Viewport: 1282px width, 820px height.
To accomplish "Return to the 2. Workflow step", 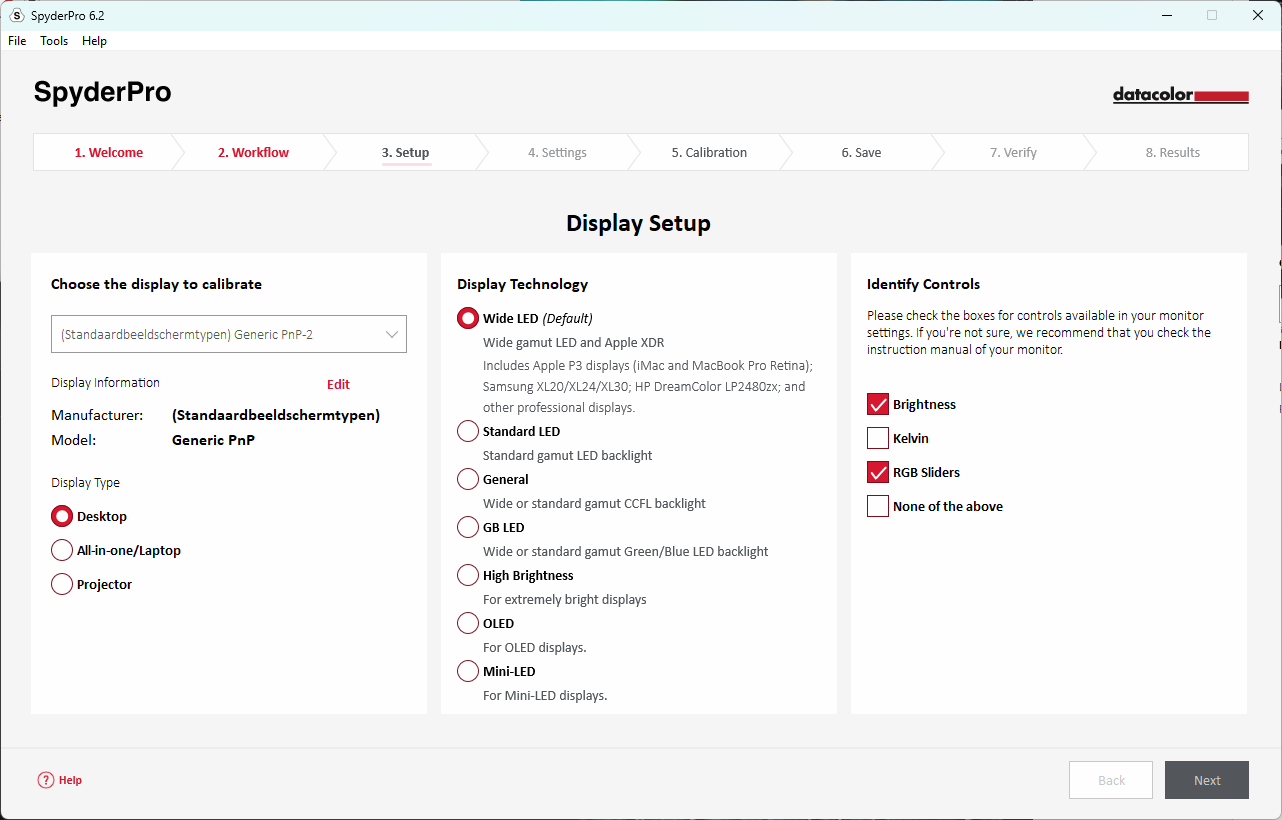I will click(x=253, y=153).
